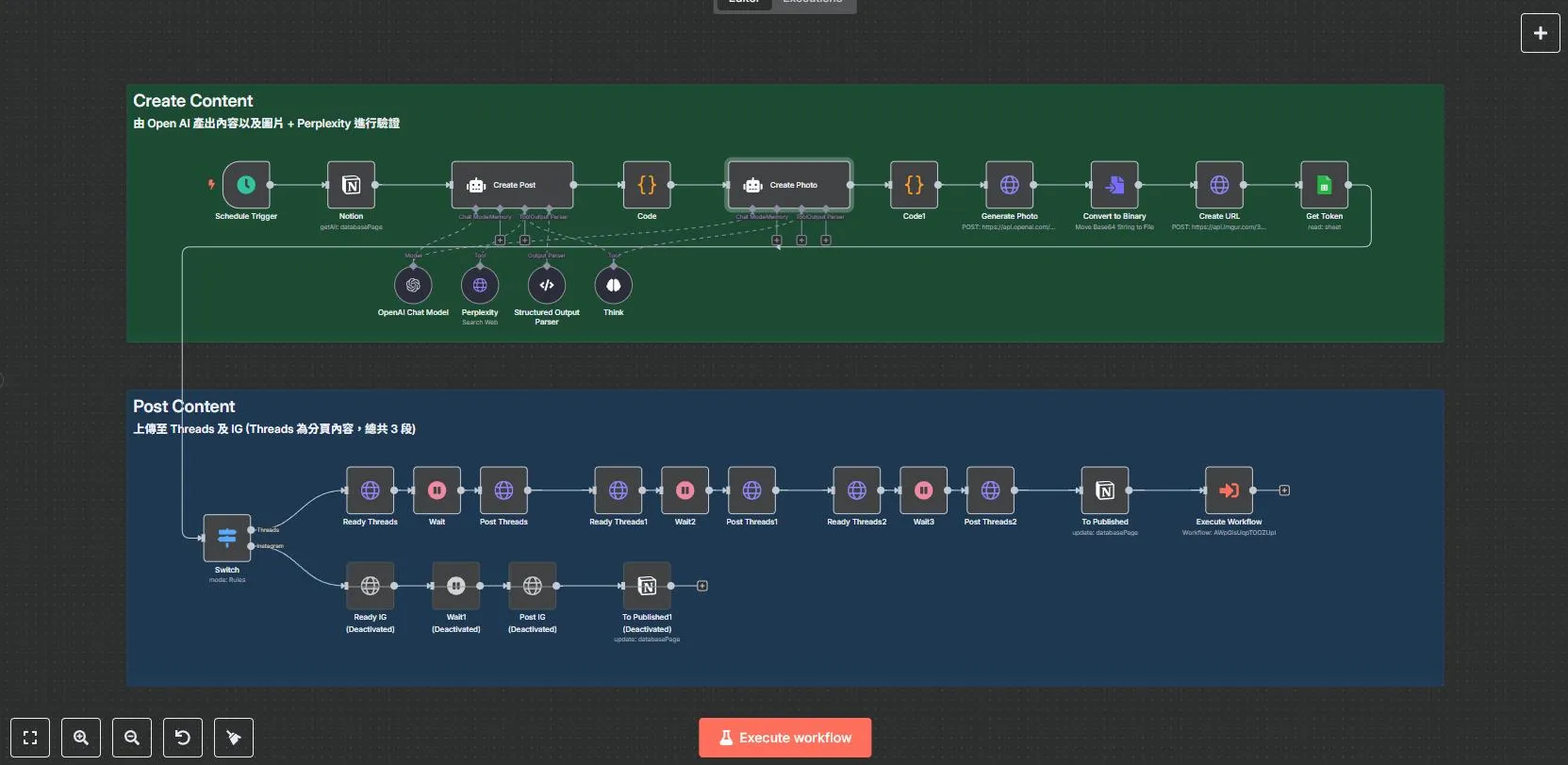Select the Notion getAll databasePage node
The width and height of the screenshot is (1568, 765).
pos(351,185)
